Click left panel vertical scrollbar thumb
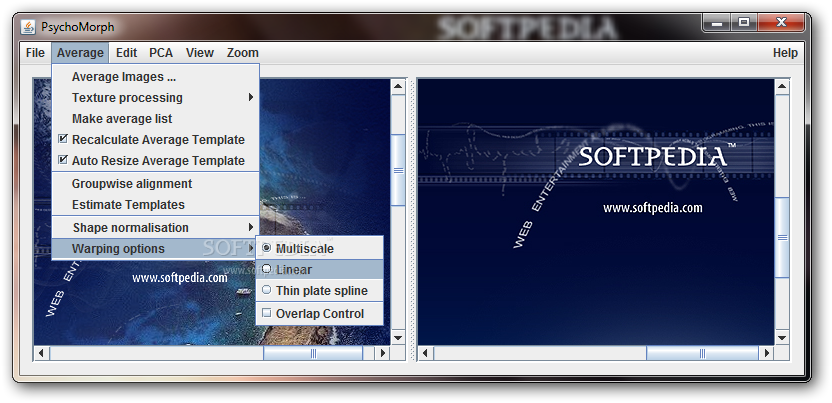 point(398,170)
